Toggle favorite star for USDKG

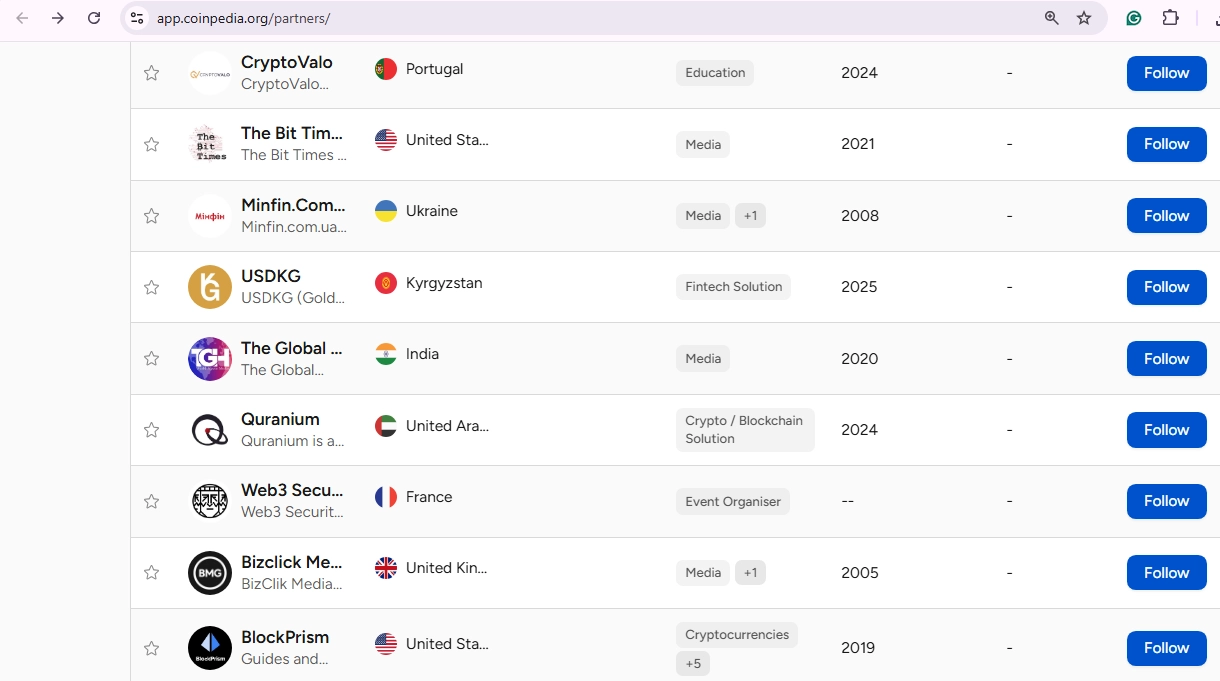pyautogui.click(x=151, y=287)
